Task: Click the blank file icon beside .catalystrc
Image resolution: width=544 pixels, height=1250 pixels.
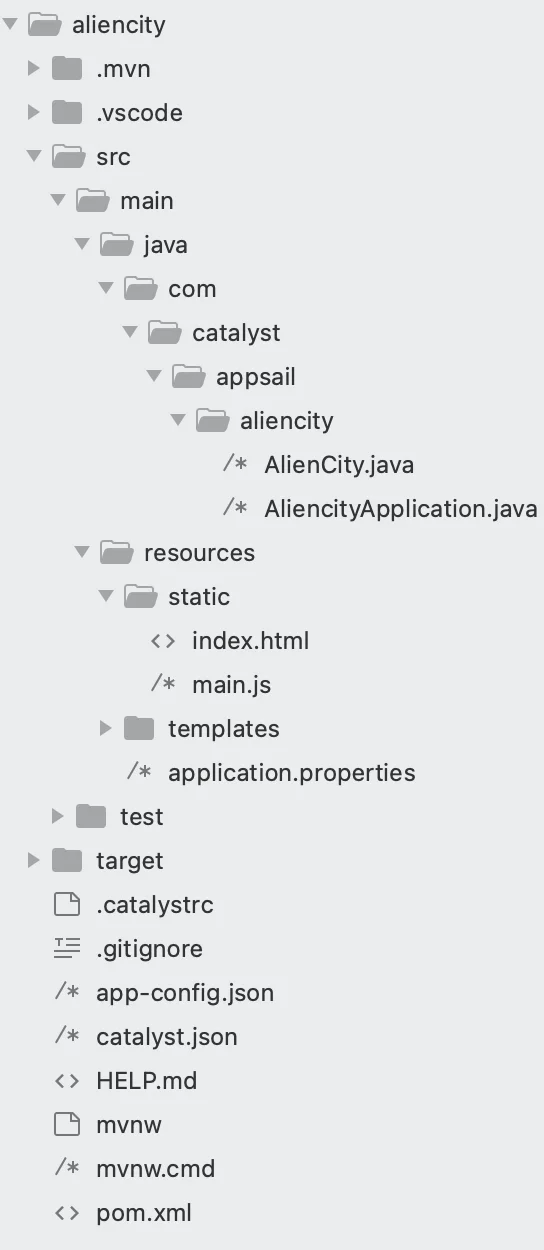Action: pos(66,905)
